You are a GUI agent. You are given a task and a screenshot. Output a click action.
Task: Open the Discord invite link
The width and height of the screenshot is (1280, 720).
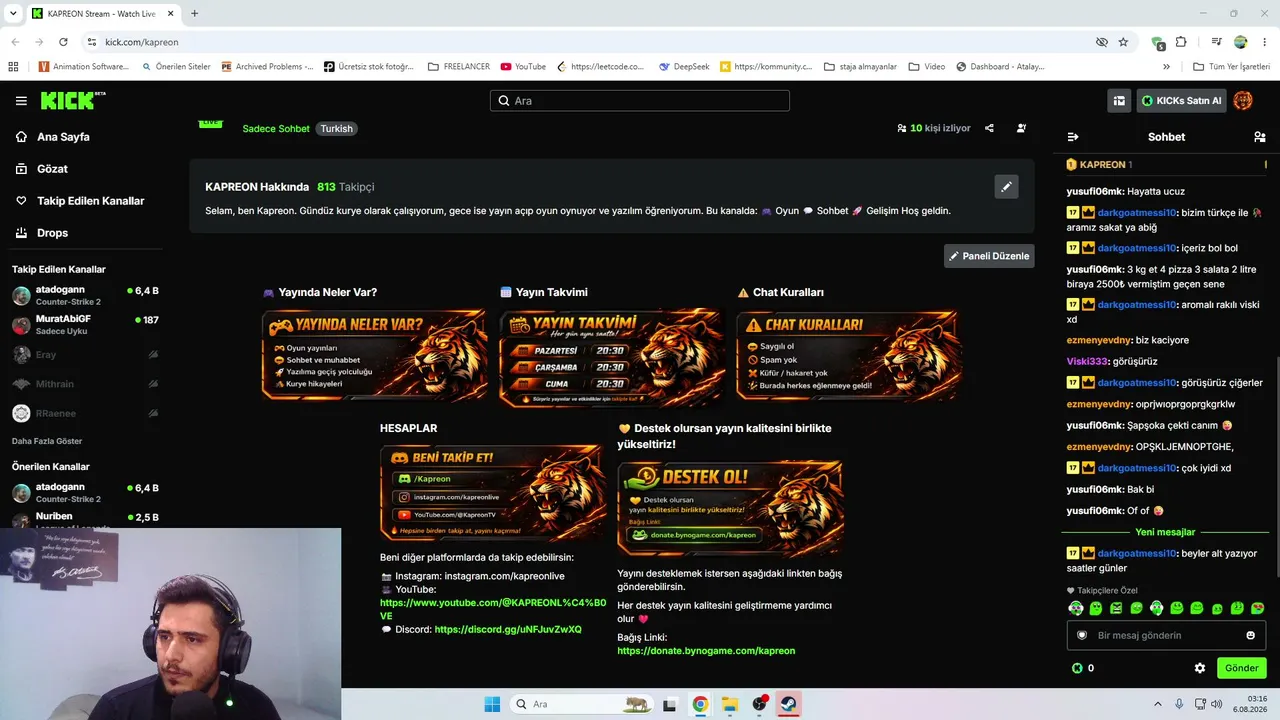point(508,630)
